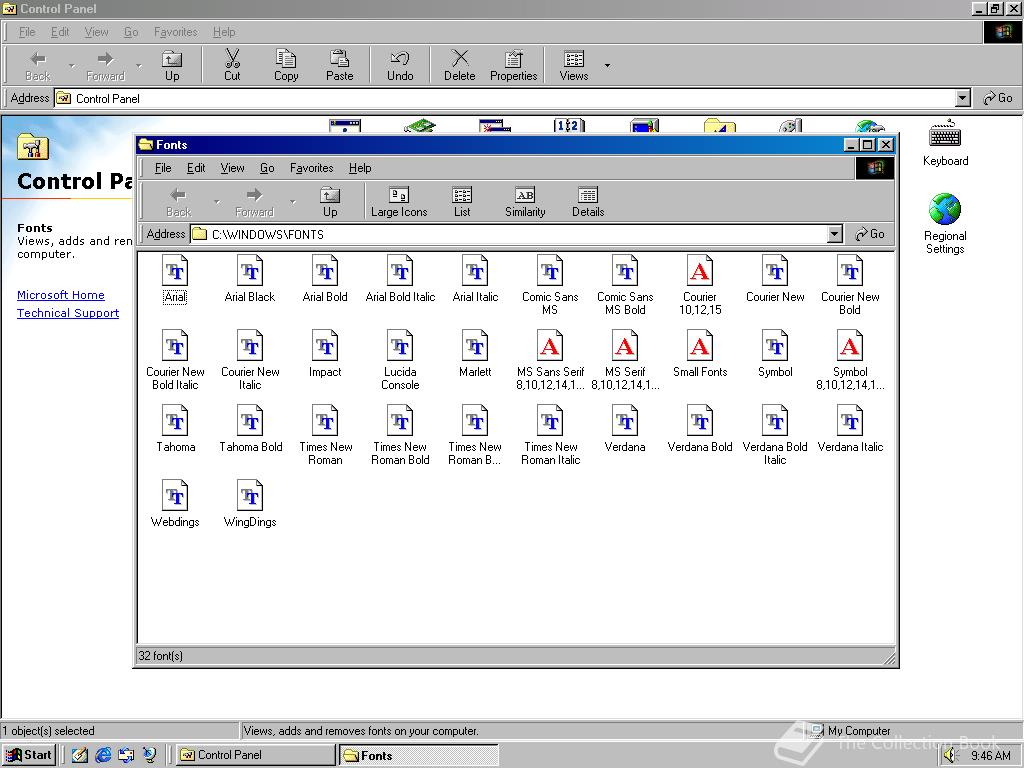The height and width of the screenshot is (768, 1024).
Task: Go Up one level in Fonts window
Action: coord(330,202)
